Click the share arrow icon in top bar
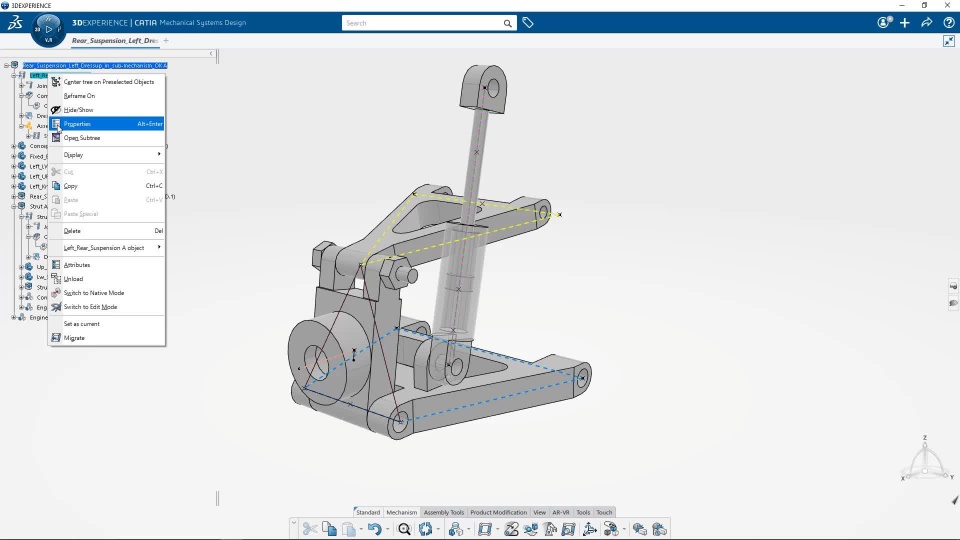 [x=927, y=23]
